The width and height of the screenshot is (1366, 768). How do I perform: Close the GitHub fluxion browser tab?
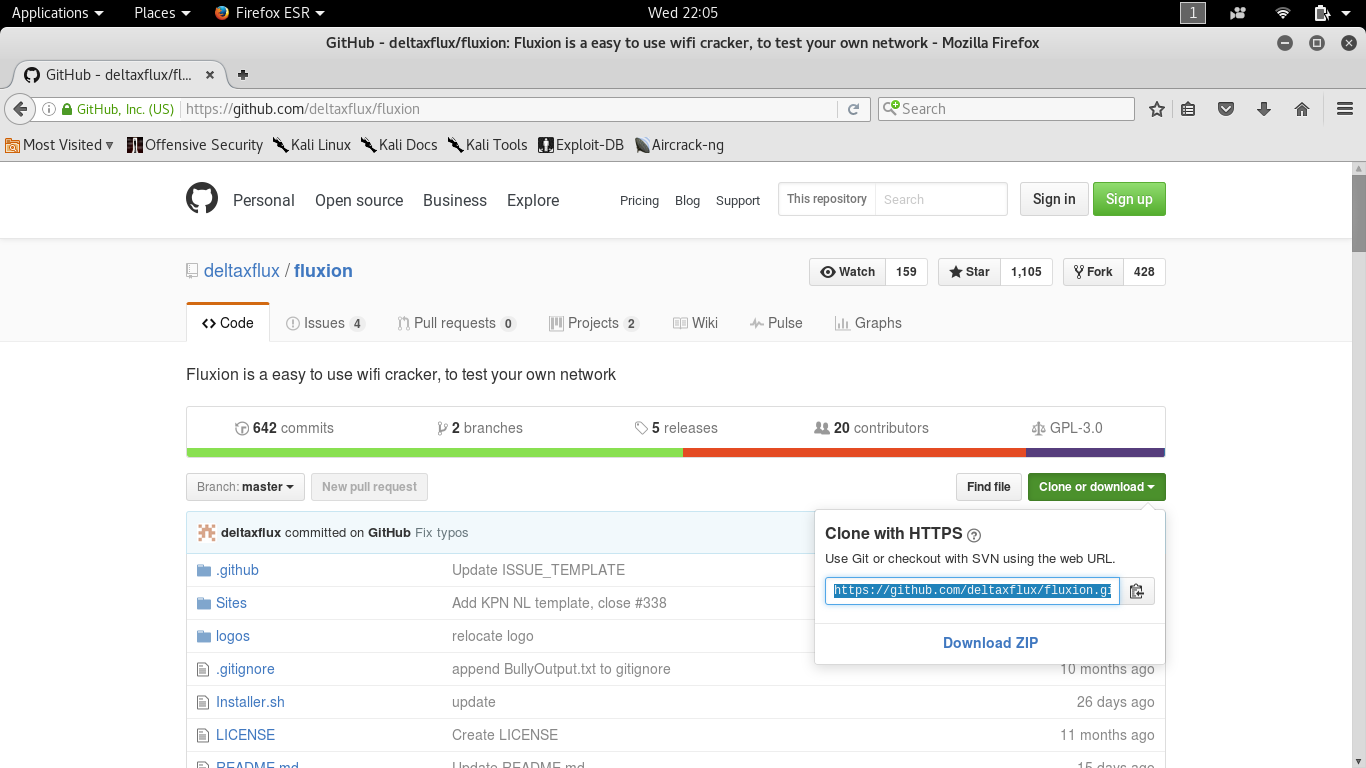click(210, 75)
